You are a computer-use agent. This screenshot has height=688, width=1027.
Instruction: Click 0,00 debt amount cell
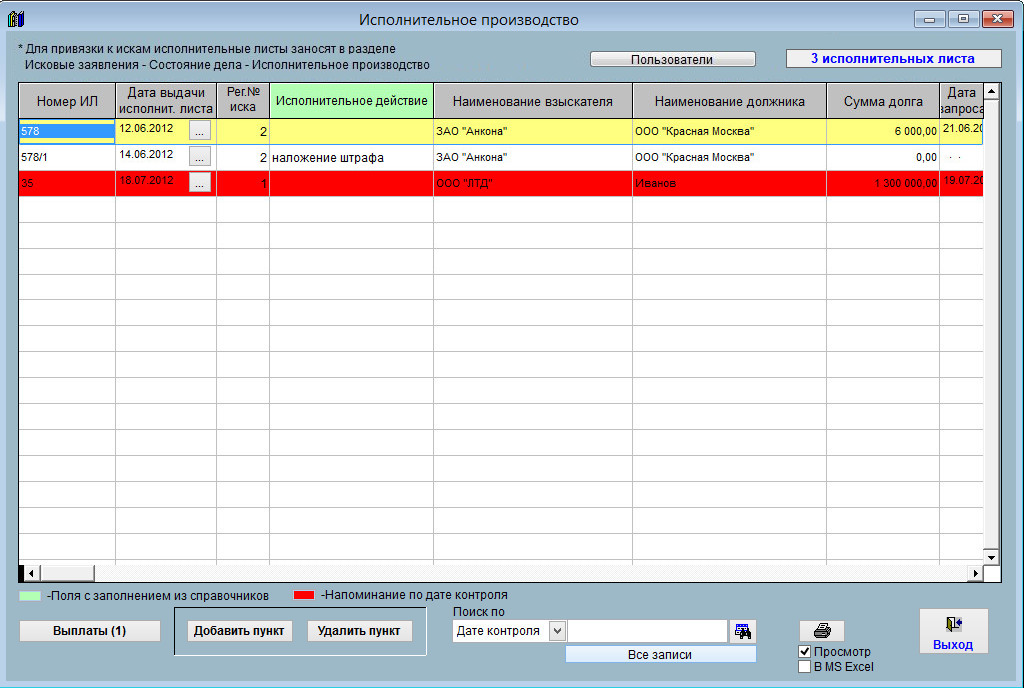pyautogui.click(x=883, y=157)
